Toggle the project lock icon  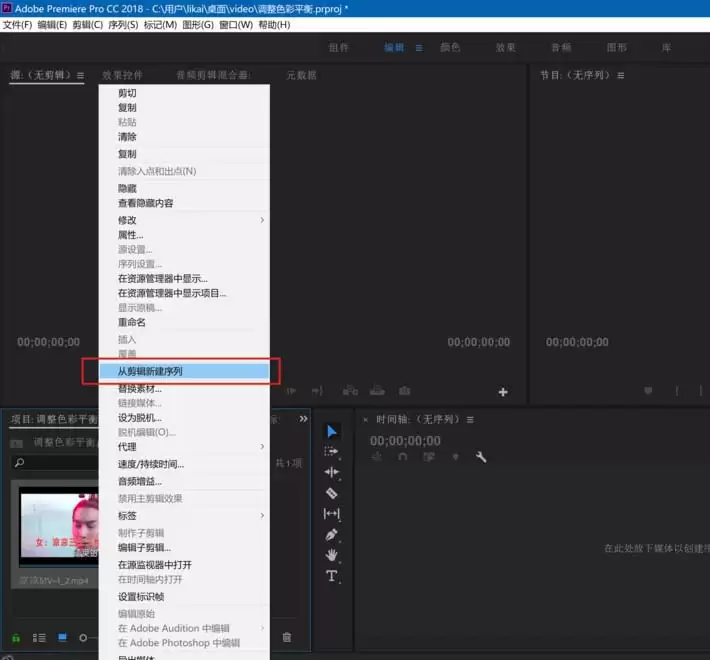pos(16,637)
